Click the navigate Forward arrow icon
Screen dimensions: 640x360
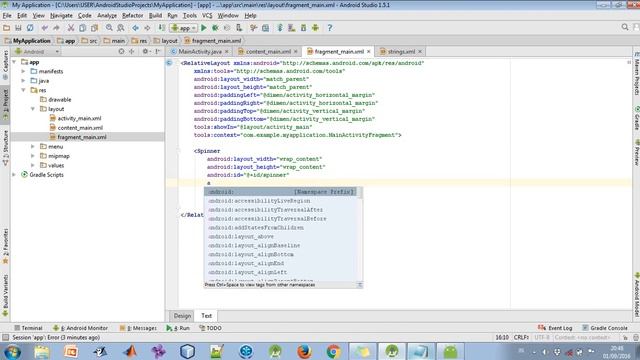click(x=147, y=28)
